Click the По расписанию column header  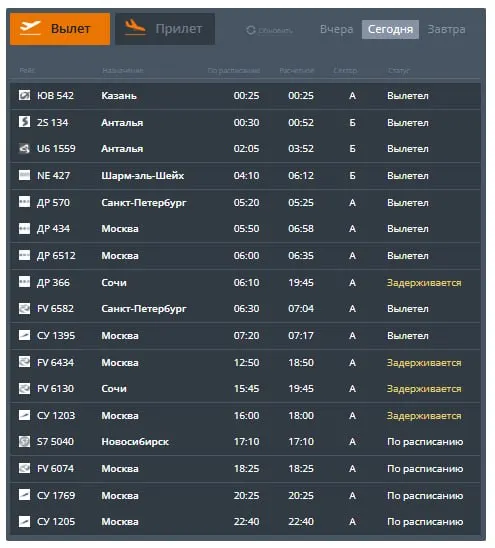(x=233, y=71)
